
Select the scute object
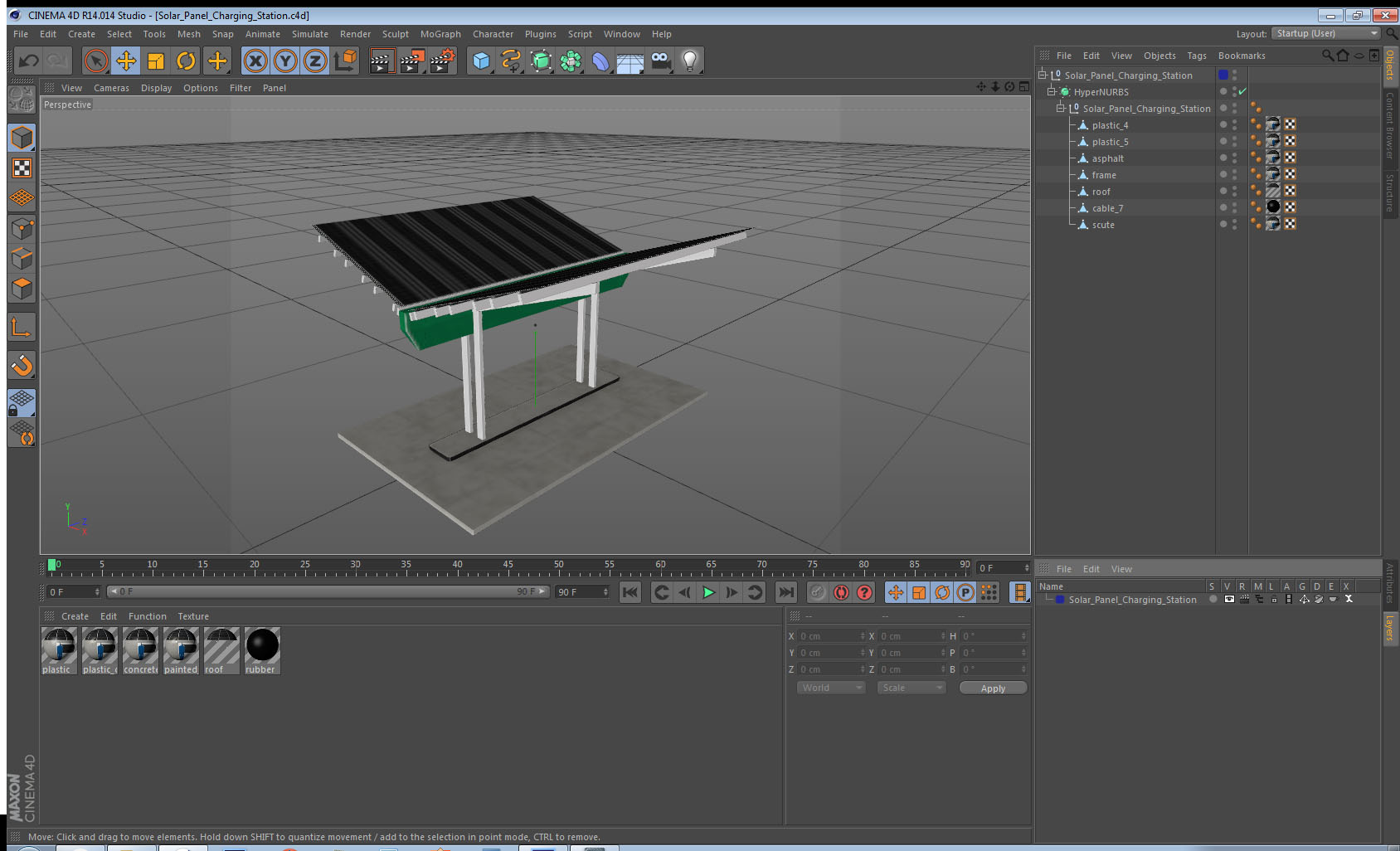click(1103, 225)
